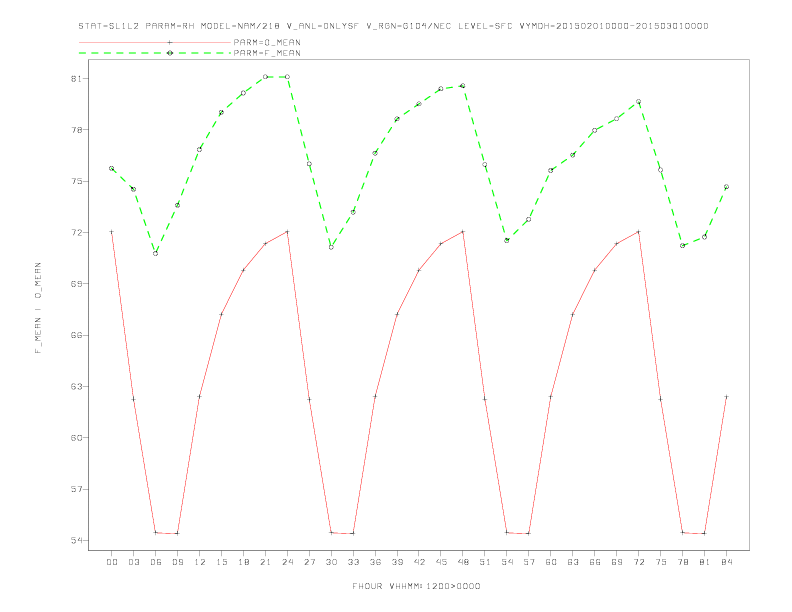Screen dimensions: 792x612
Task: Click the chart title starting with STAT=SL1L2
Action: click(x=393, y=26)
